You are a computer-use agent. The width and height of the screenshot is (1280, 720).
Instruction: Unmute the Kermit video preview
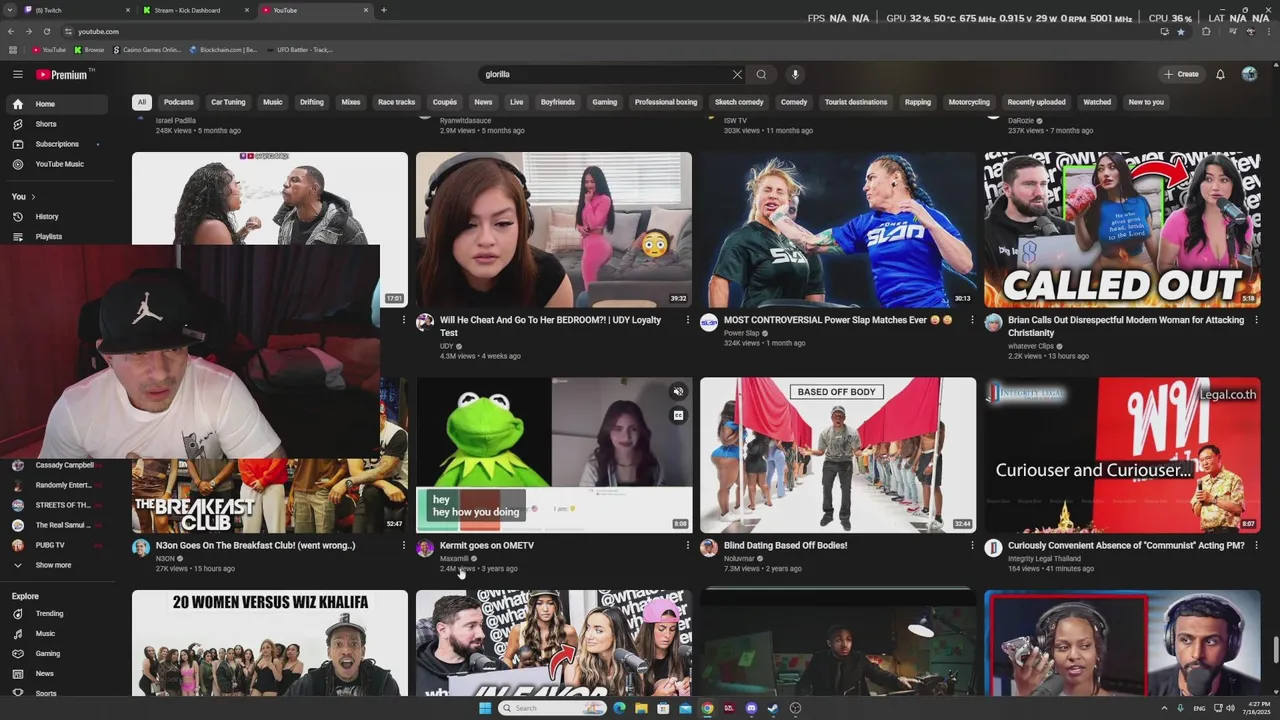tap(678, 392)
